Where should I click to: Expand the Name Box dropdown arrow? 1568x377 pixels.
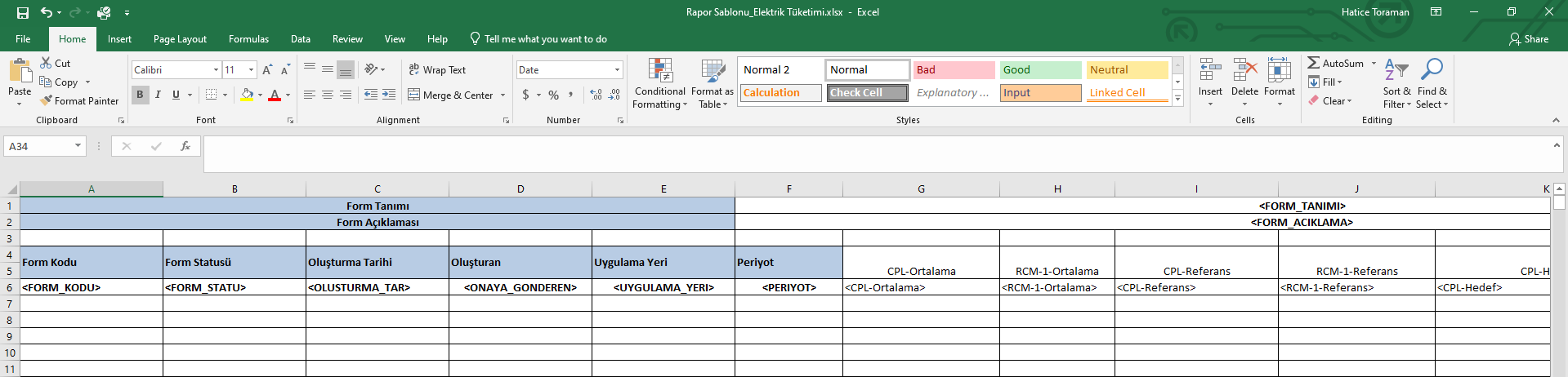tap(78, 146)
